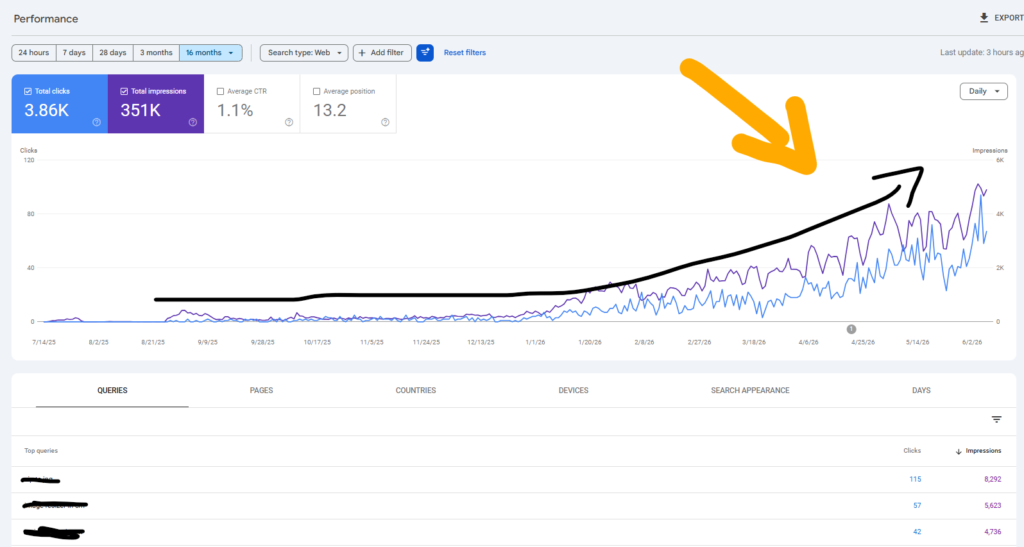The width and height of the screenshot is (1024, 547).
Task: Select the 7 days date range
Action: 74,53
